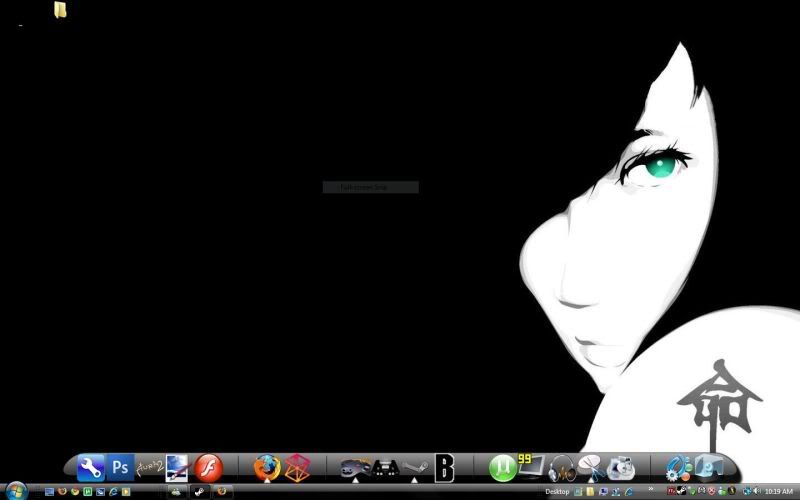
Task: Click the Windows Start orb
Action: 16,491
